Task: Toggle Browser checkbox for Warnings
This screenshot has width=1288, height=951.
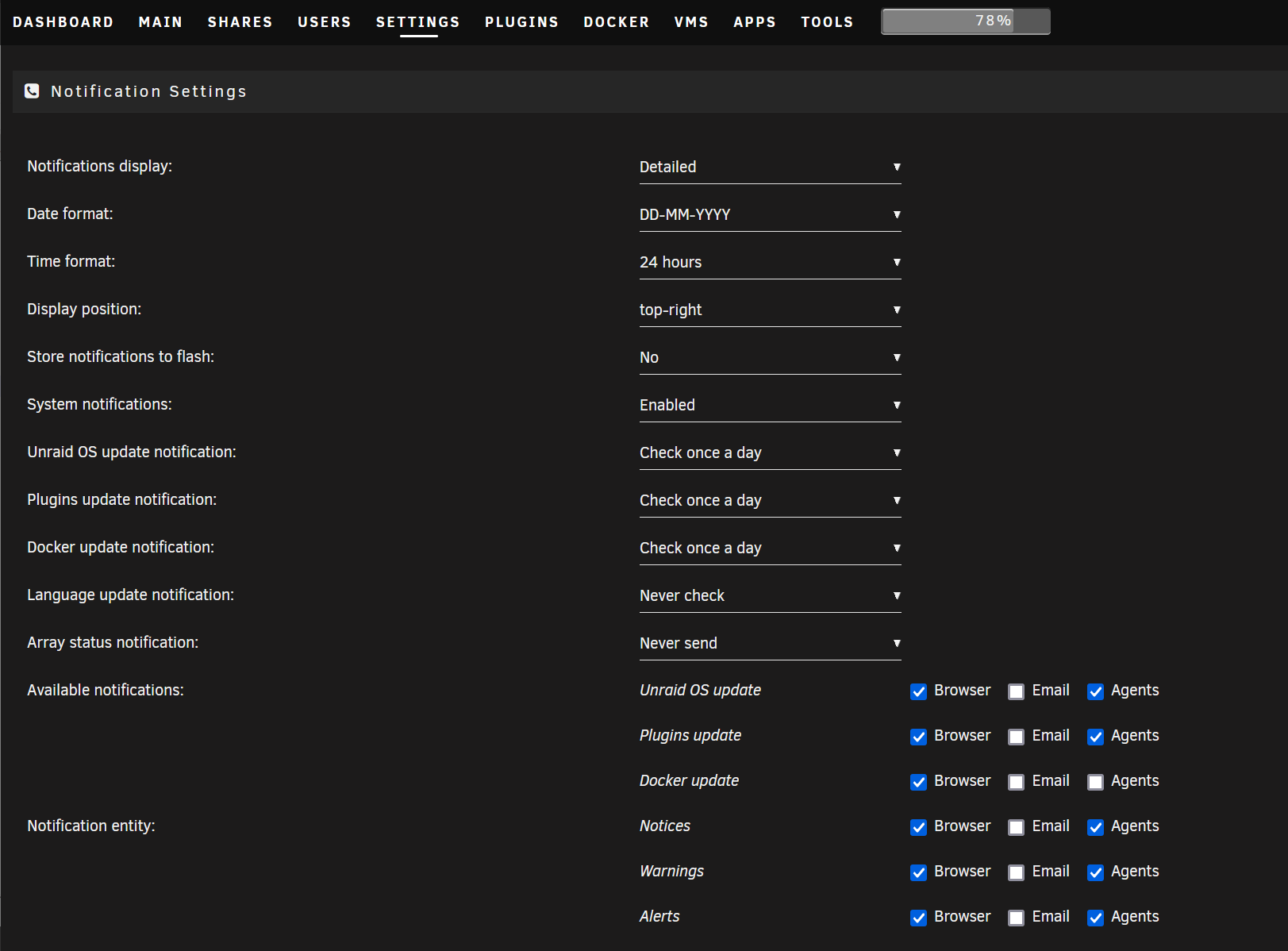Action: 918,872
